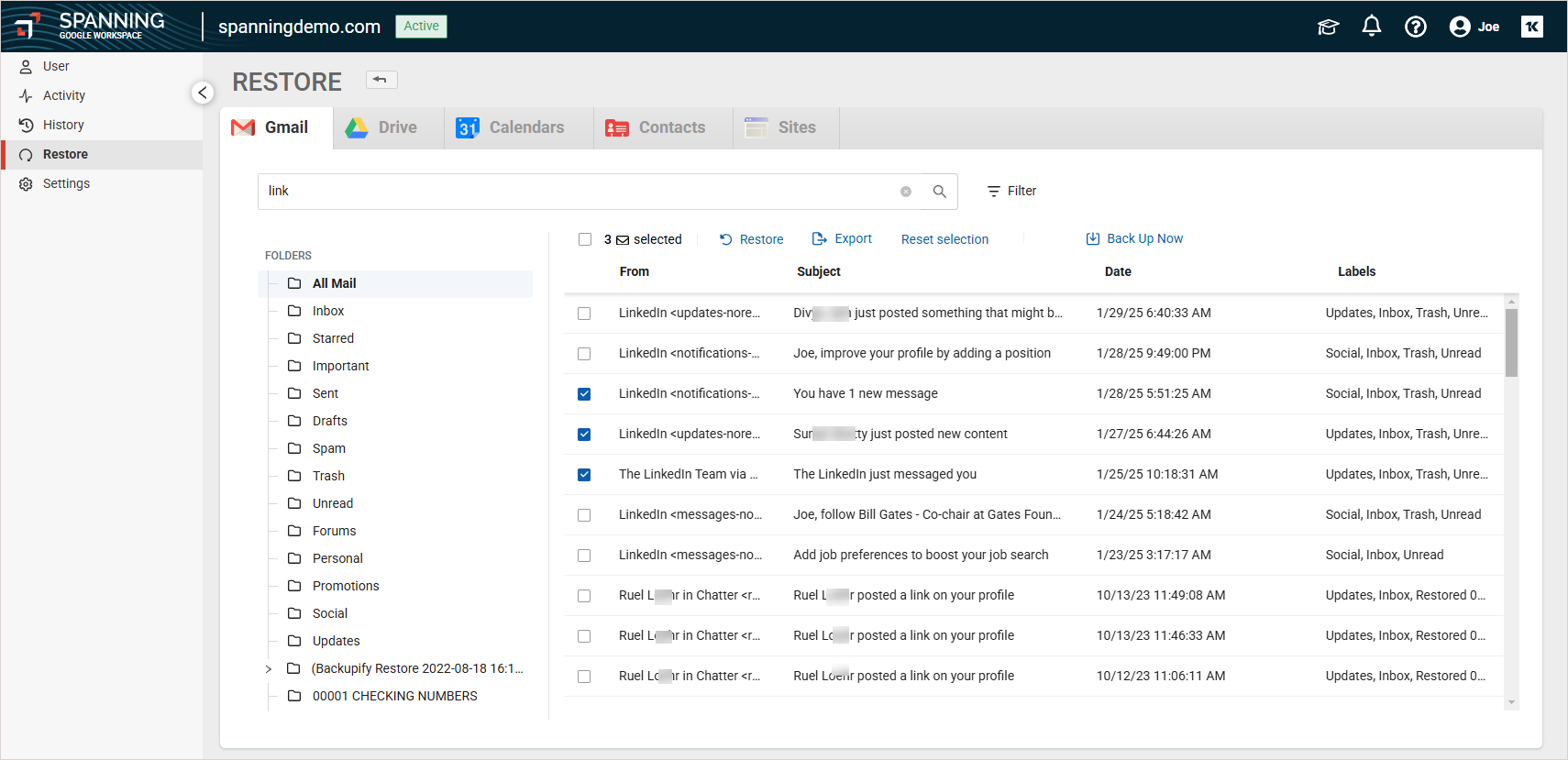Uncheck 'The LinkedIn just messaged you' email
1568x760 pixels.
coord(584,475)
